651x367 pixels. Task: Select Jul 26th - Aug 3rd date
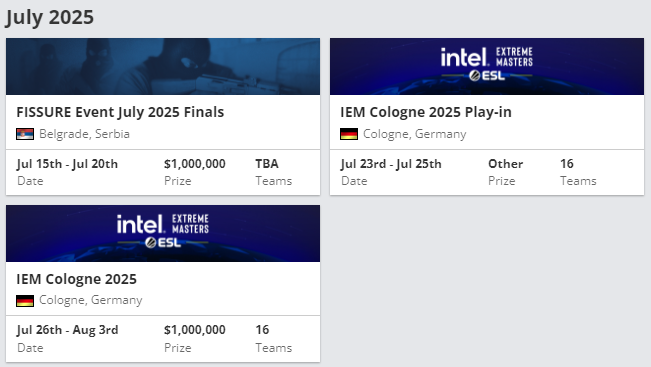pos(67,330)
